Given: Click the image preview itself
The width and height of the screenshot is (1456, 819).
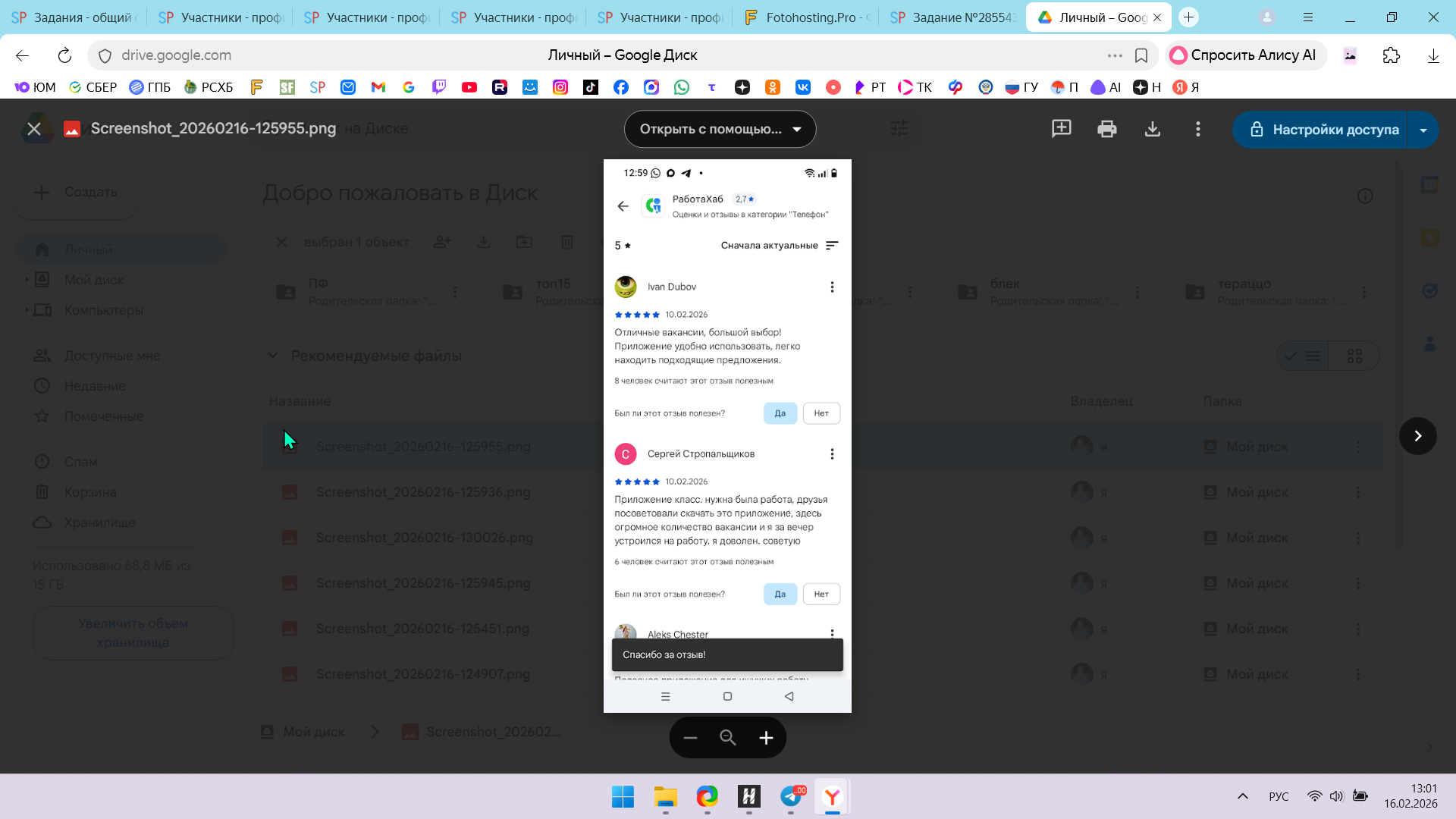Looking at the screenshot, I should tap(726, 435).
